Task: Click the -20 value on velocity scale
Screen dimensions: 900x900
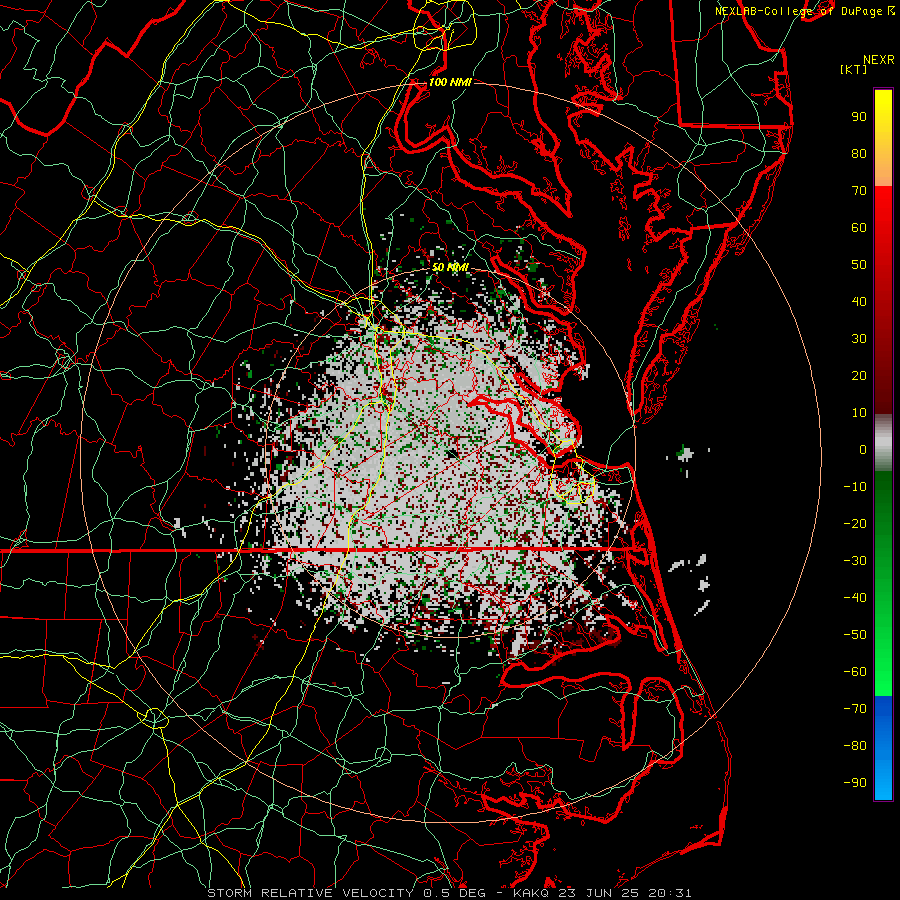Action: coord(855,524)
